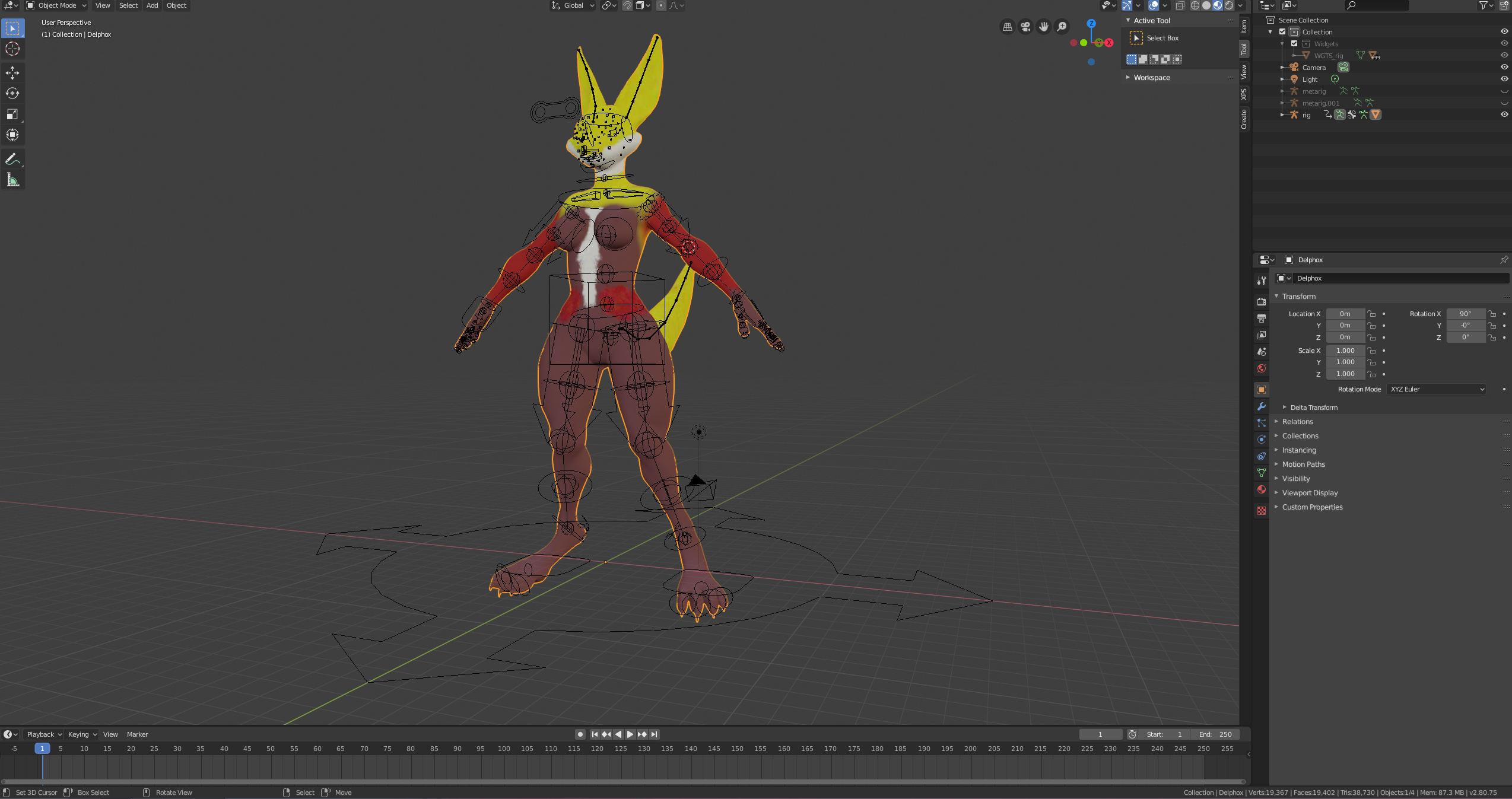Click the End frame field

1215,734
